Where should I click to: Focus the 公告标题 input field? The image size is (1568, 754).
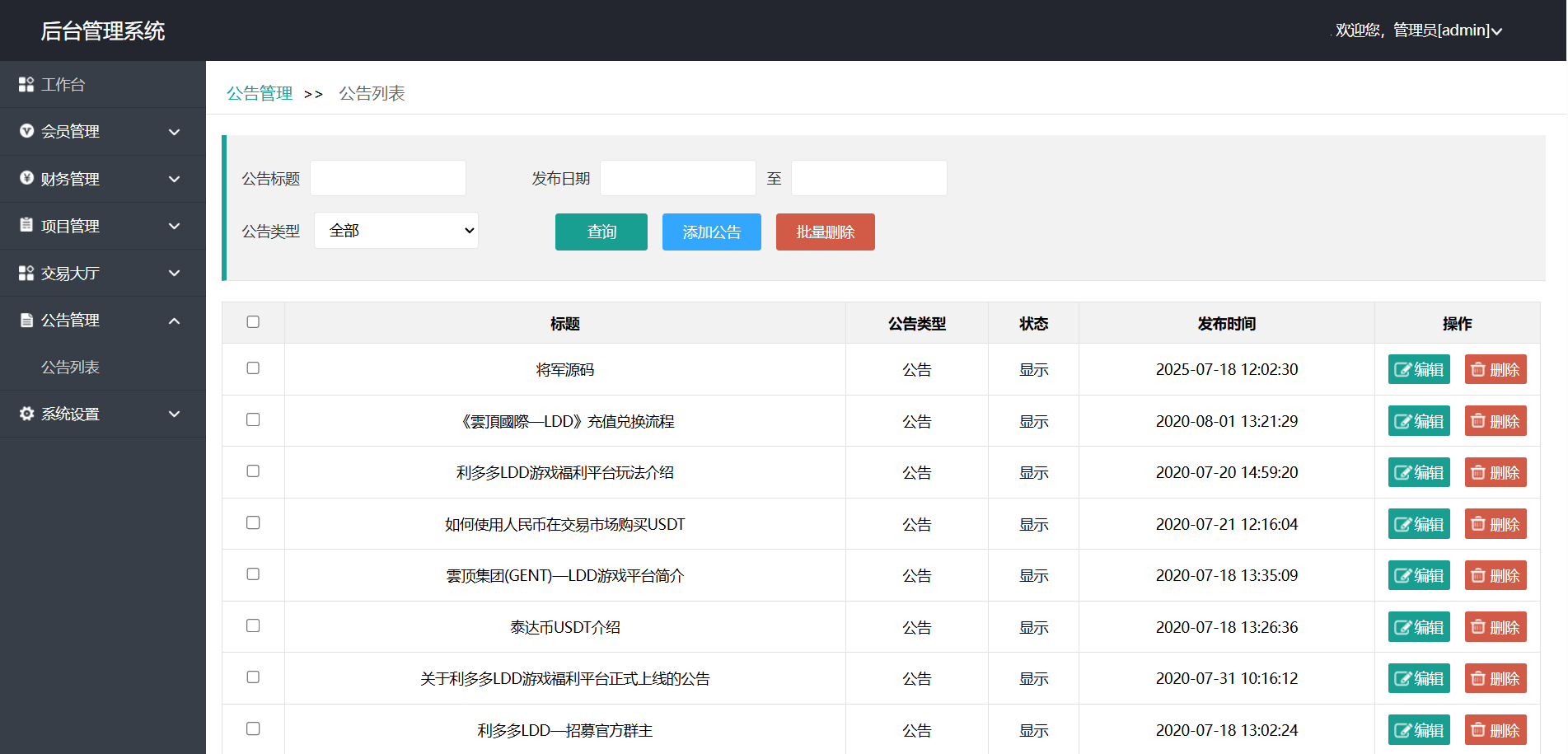pos(388,178)
